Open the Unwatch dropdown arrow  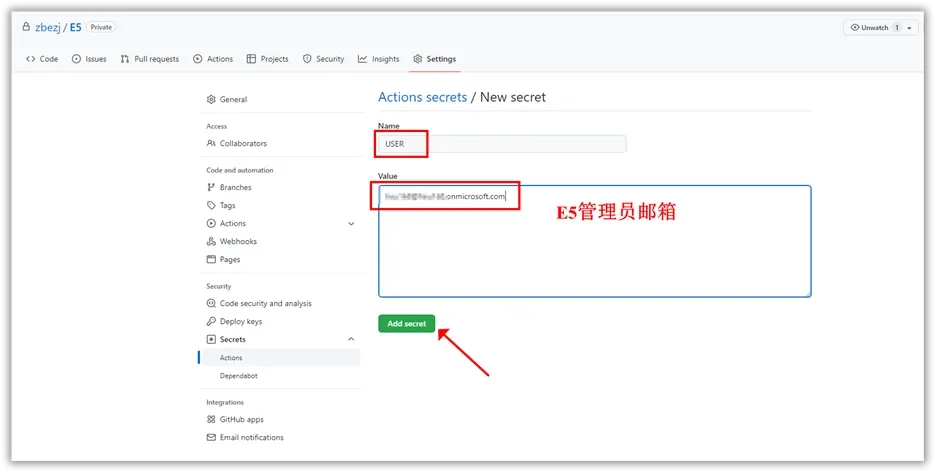[x=909, y=28]
